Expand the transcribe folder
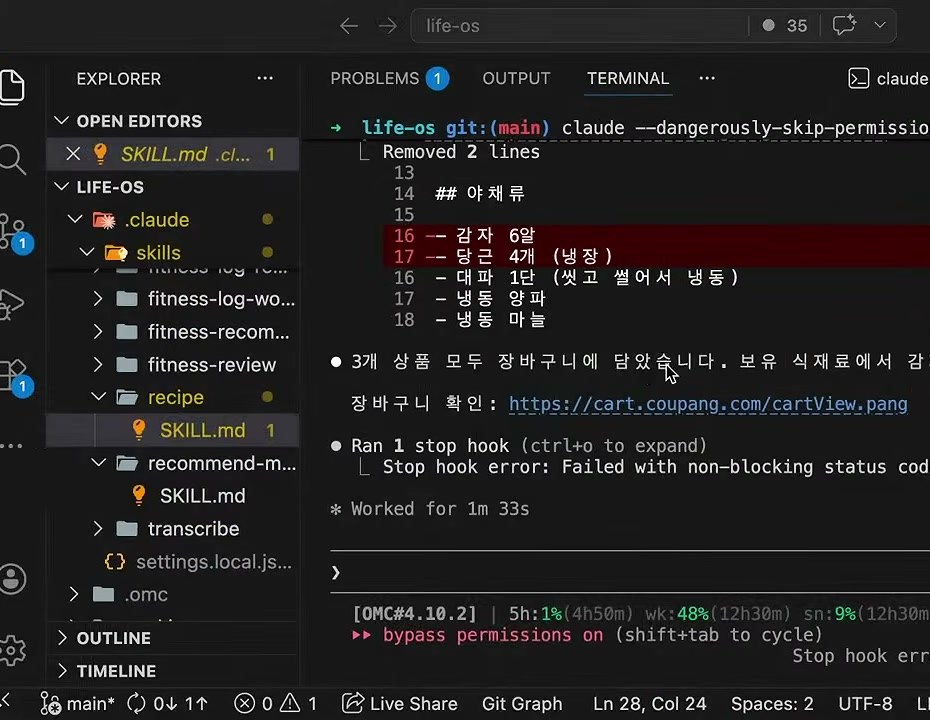930x720 pixels. tap(98, 528)
